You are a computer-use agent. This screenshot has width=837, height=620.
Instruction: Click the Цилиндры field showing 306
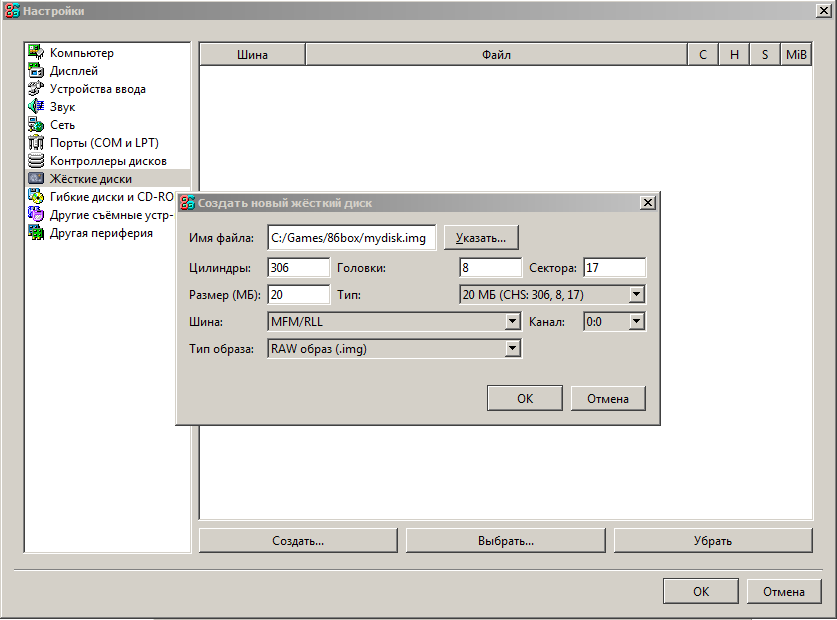coord(298,267)
